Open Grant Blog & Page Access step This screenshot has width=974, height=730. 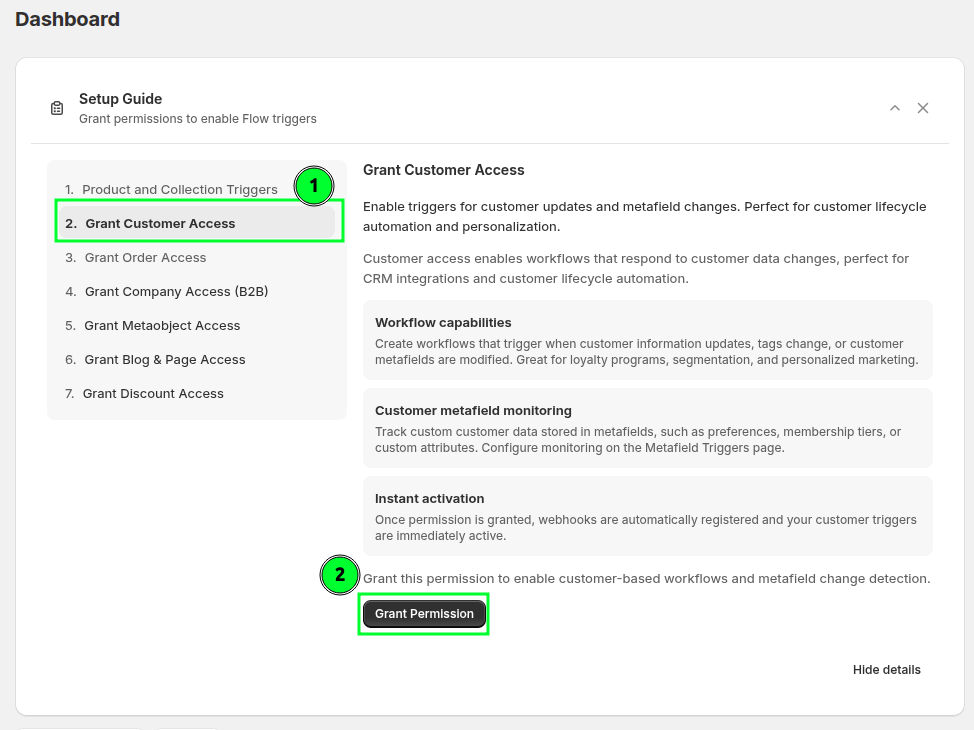[x=165, y=360]
